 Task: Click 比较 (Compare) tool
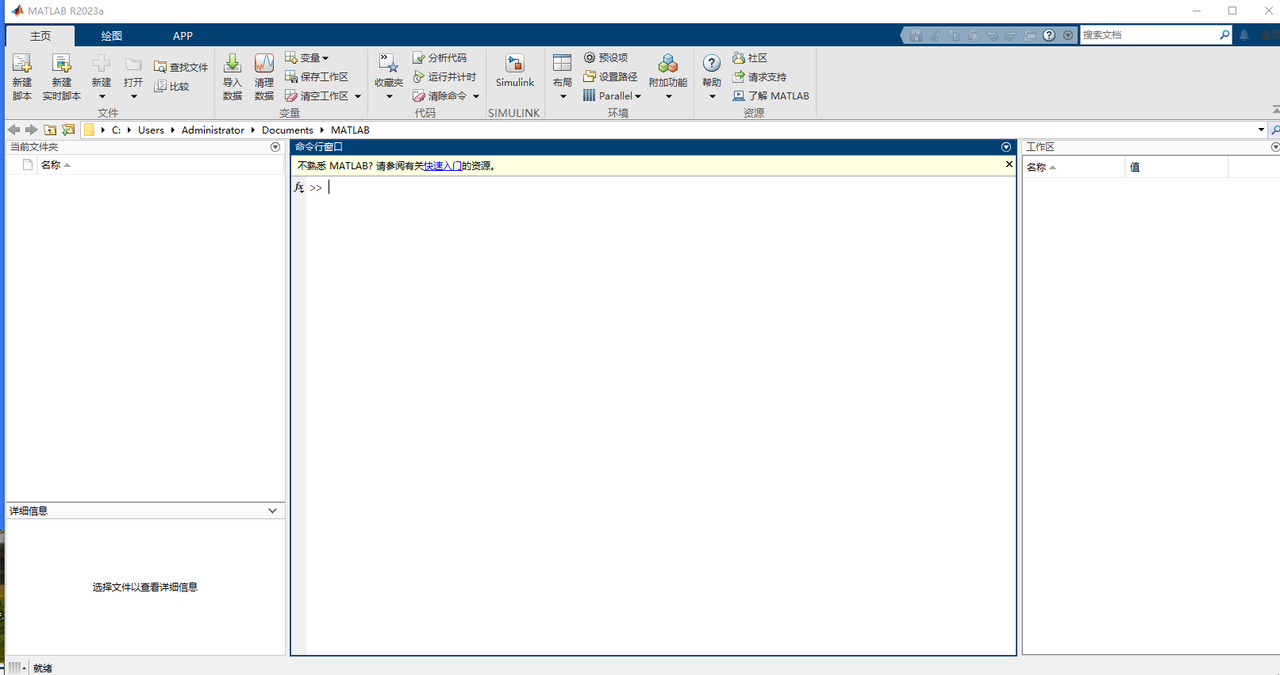click(172, 86)
